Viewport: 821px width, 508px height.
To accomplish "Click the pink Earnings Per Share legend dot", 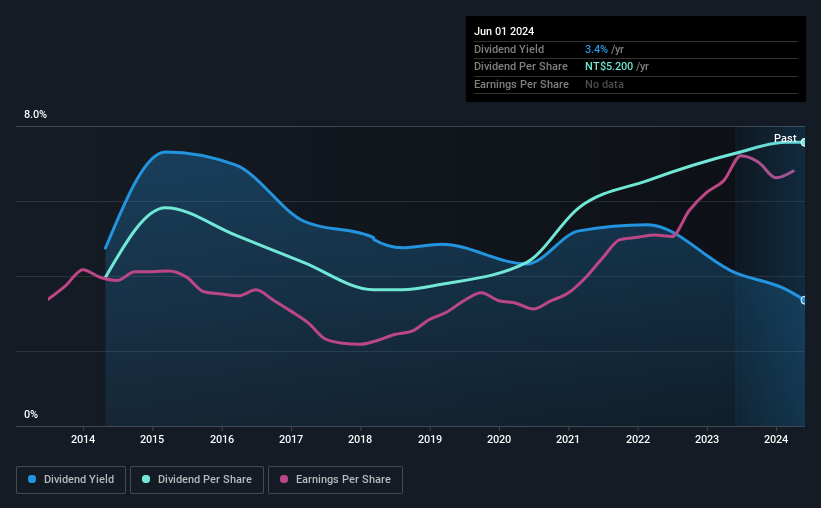I will coord(284,479).
